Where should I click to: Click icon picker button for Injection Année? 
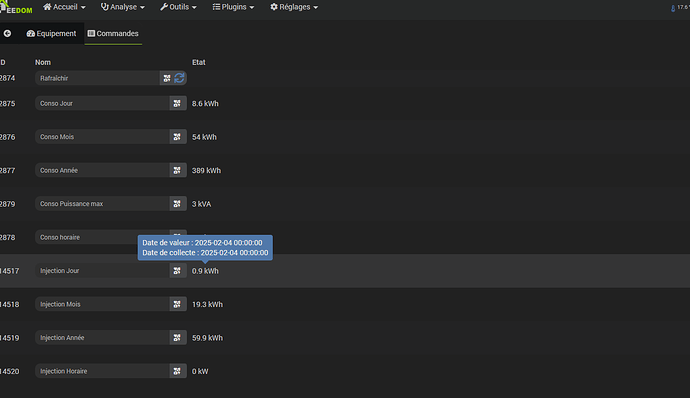177,338
